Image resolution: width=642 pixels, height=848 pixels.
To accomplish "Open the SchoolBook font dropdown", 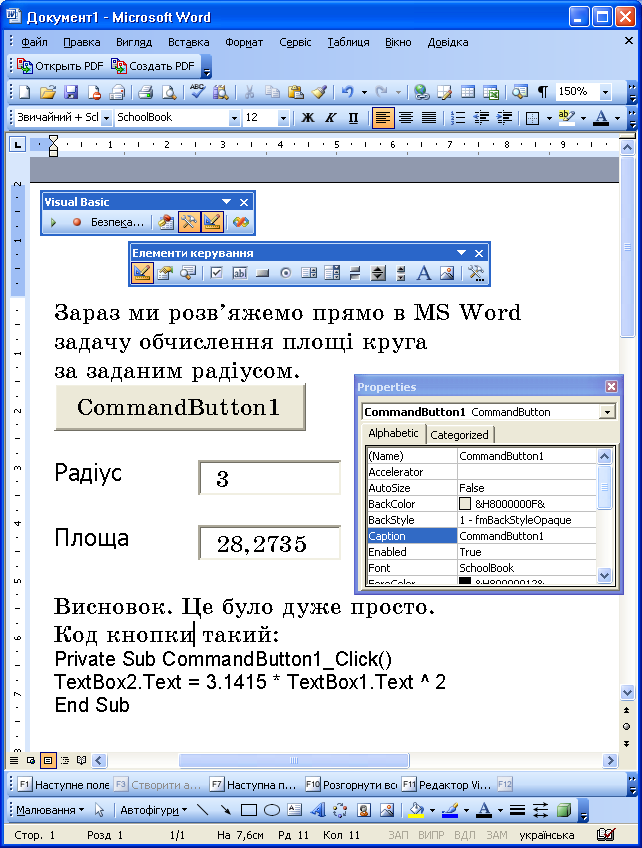I will [234, 118].
